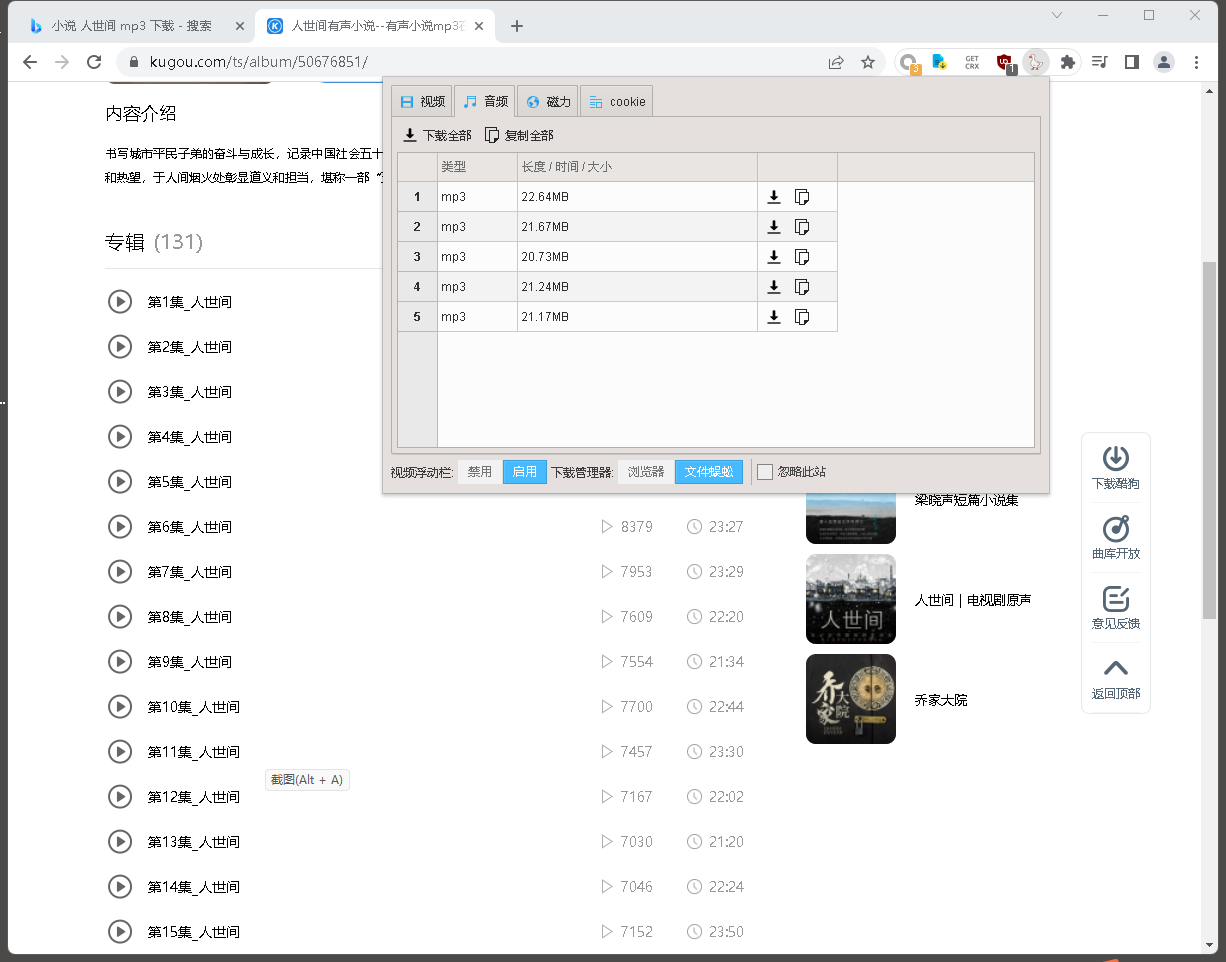The width and height of the screenshot is (1226, 962).
Task: Click the 长度 / 时间 / 大小 column header
Action: click(637, 167)
